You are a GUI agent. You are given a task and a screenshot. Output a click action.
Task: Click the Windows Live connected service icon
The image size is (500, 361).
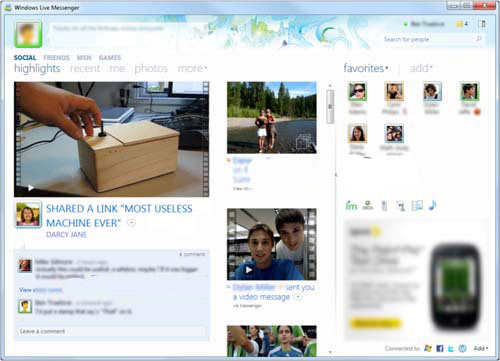(x=428, y=348)
